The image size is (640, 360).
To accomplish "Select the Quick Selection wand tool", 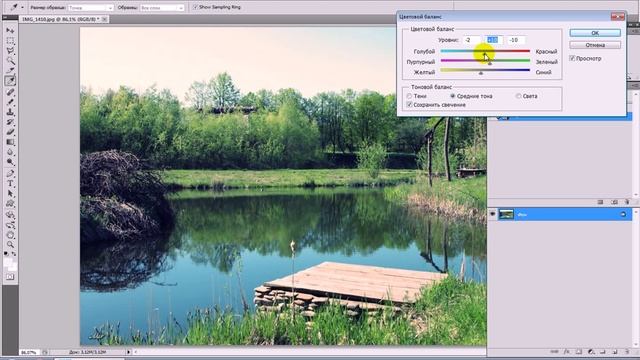I will pyautogui.click(x=10, y=61).
